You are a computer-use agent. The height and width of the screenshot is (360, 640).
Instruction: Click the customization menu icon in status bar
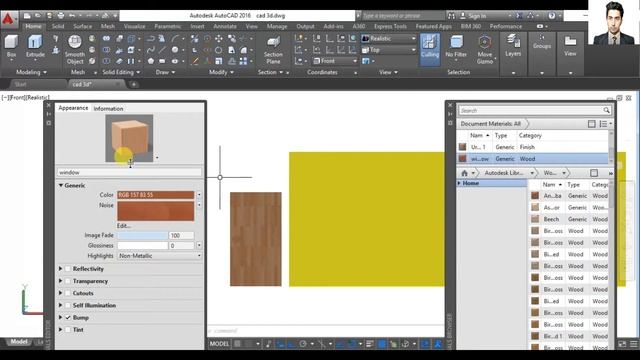point(633,344)
